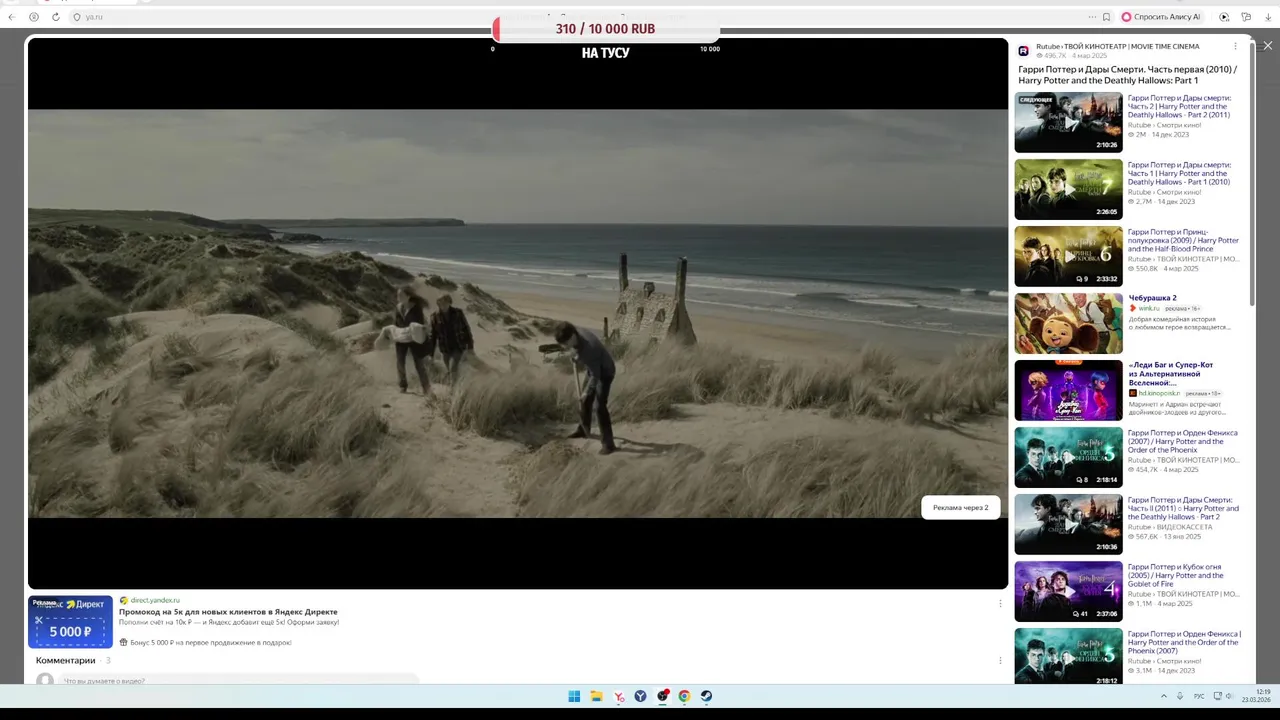
Task: Open 'Гарри Поттер и Принц-полукровка (2009)' title
Action: pos(1183,240)
